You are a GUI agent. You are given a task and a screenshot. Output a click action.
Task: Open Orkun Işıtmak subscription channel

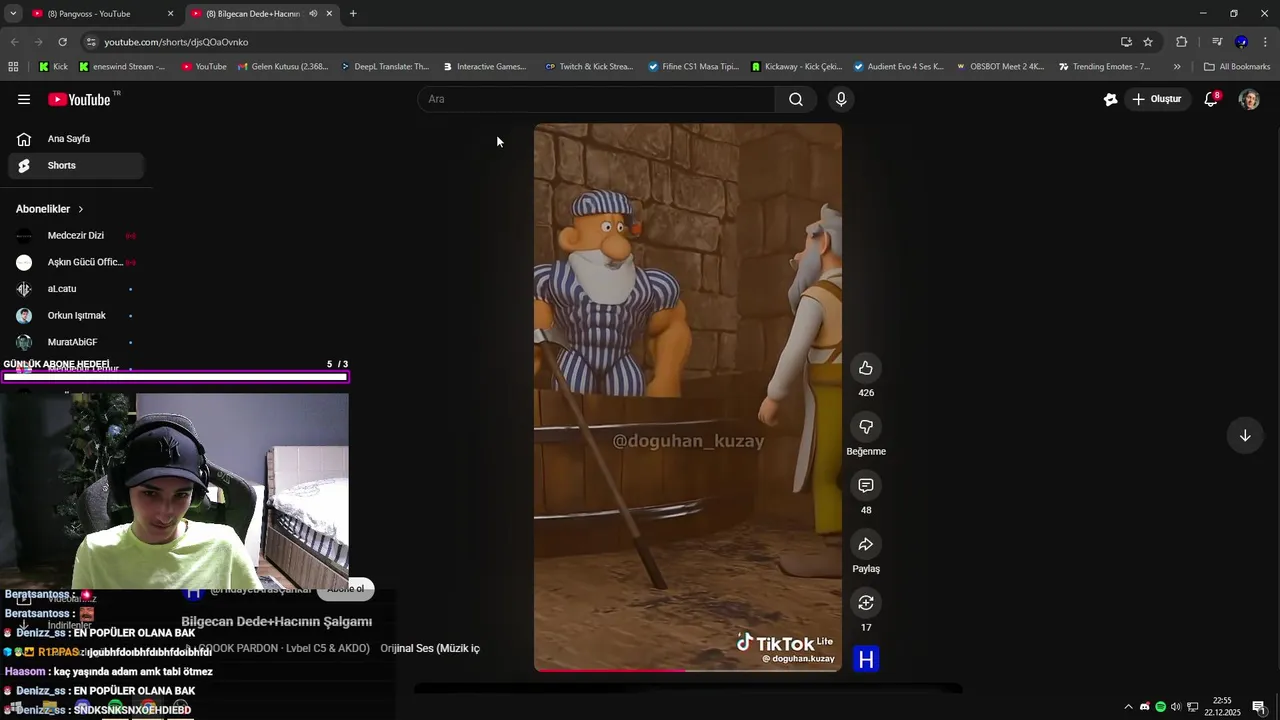point(76,316)
